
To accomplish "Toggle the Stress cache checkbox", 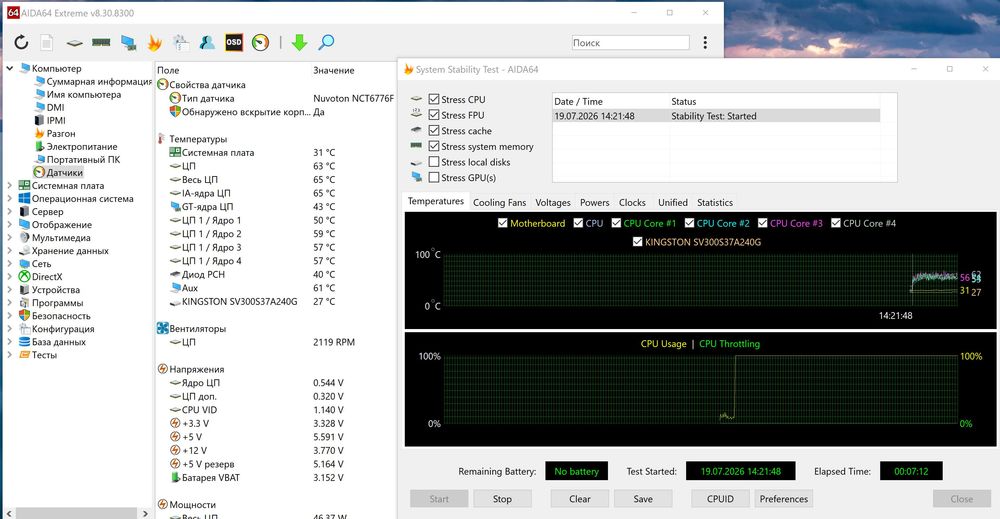I will tap(434, 130).
